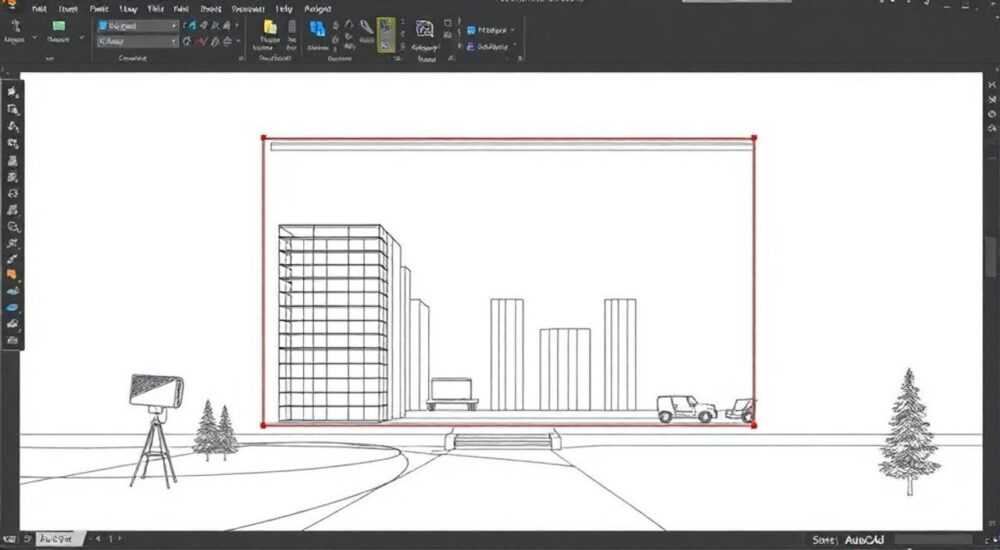
Task: Click the yellow-green highlighted ribbon button
Action: [x=385, y=35]
